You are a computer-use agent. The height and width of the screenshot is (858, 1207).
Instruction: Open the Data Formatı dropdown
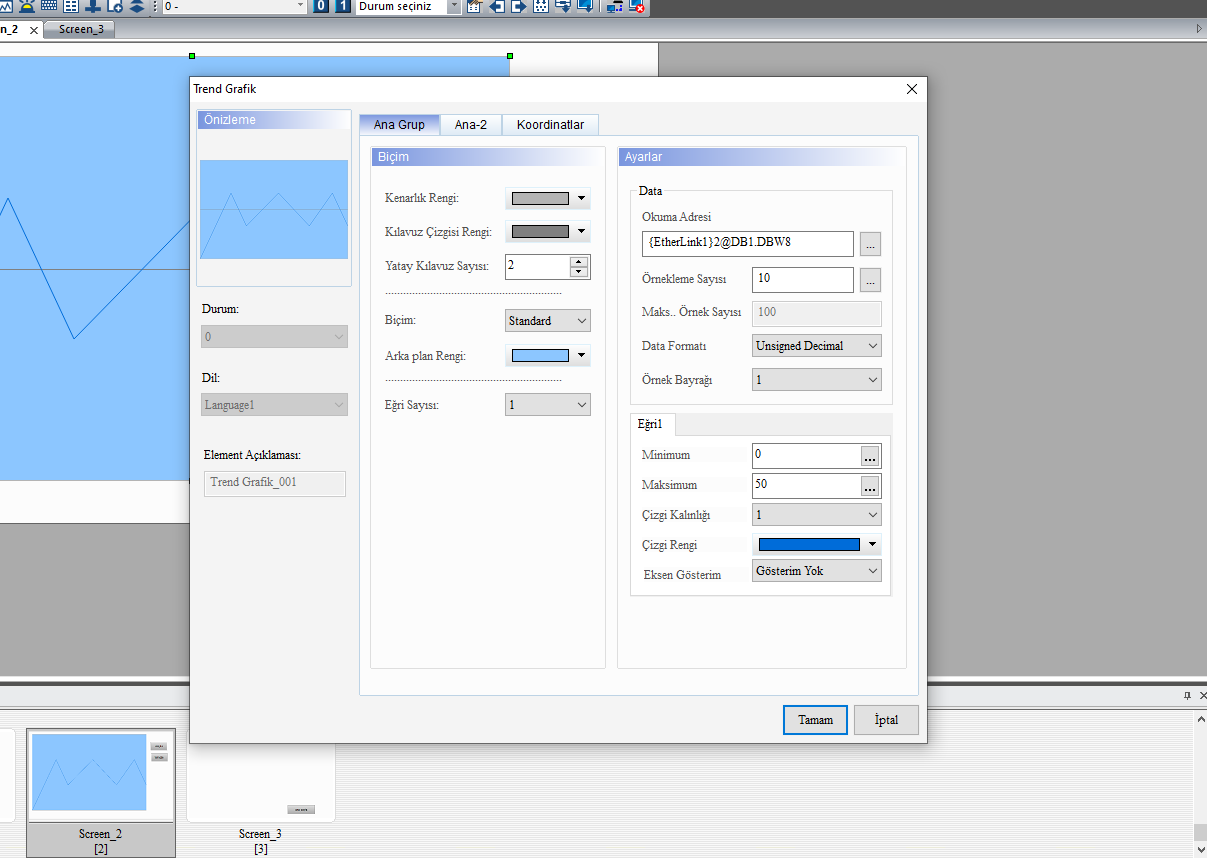(x=817, y=346)
